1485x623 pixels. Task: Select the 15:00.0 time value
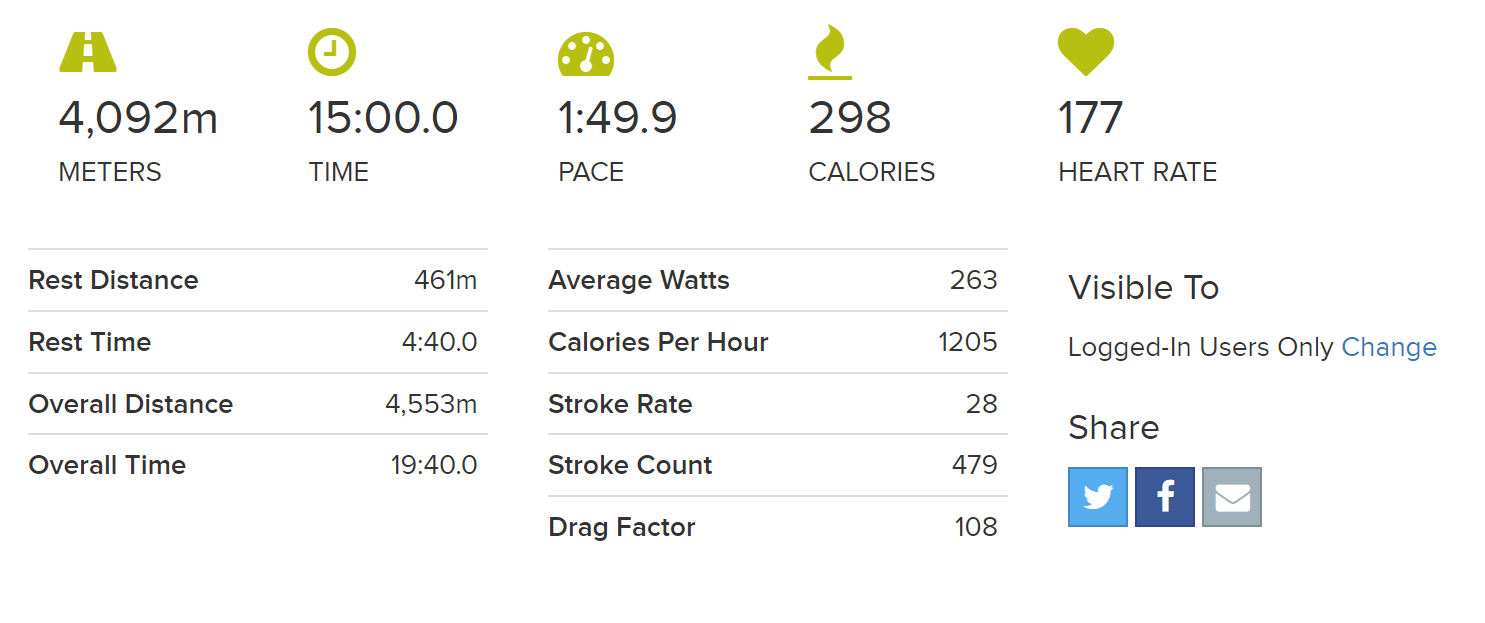[383, 118]
